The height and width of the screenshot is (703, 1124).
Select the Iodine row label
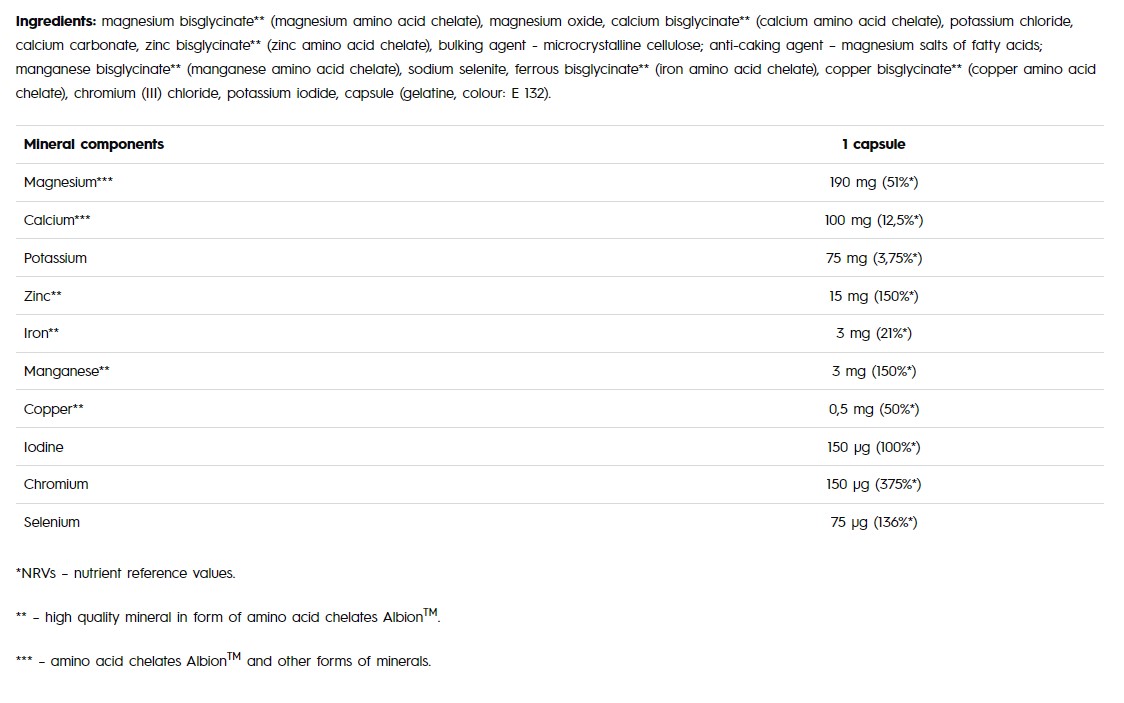(x=44, y=447)
